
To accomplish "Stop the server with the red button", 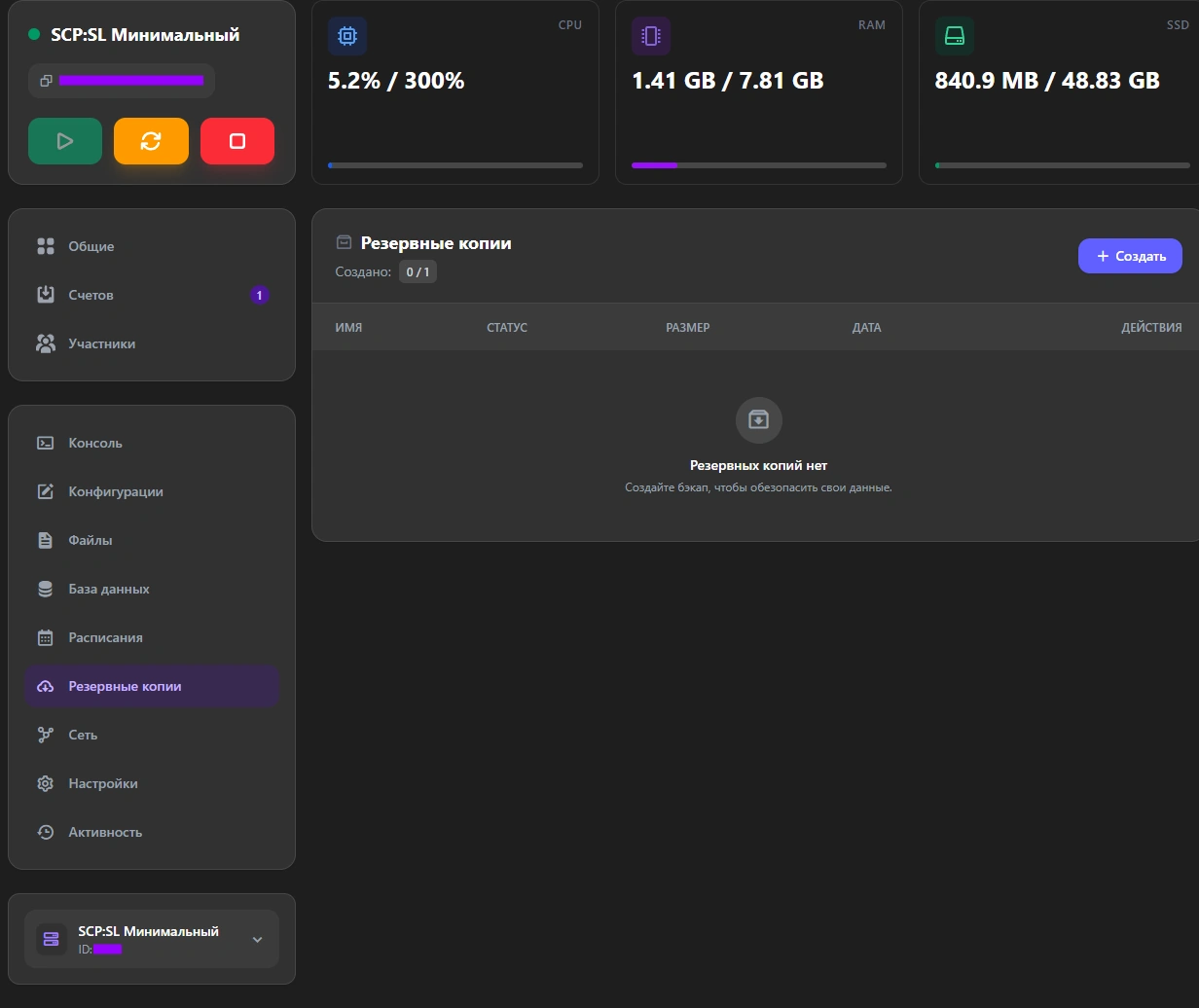I will point(237,141).
